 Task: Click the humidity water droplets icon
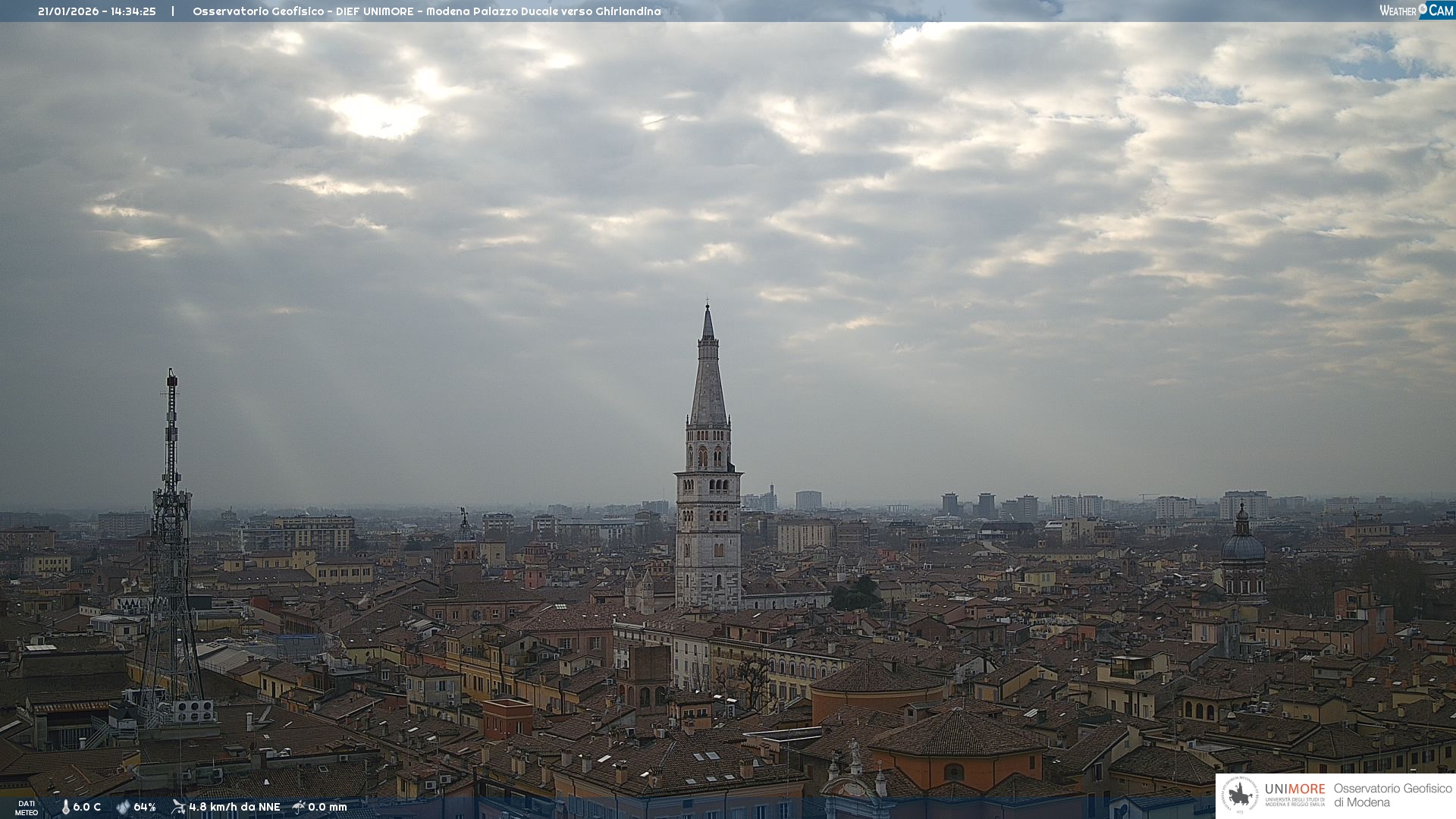[x=123, y=807]
